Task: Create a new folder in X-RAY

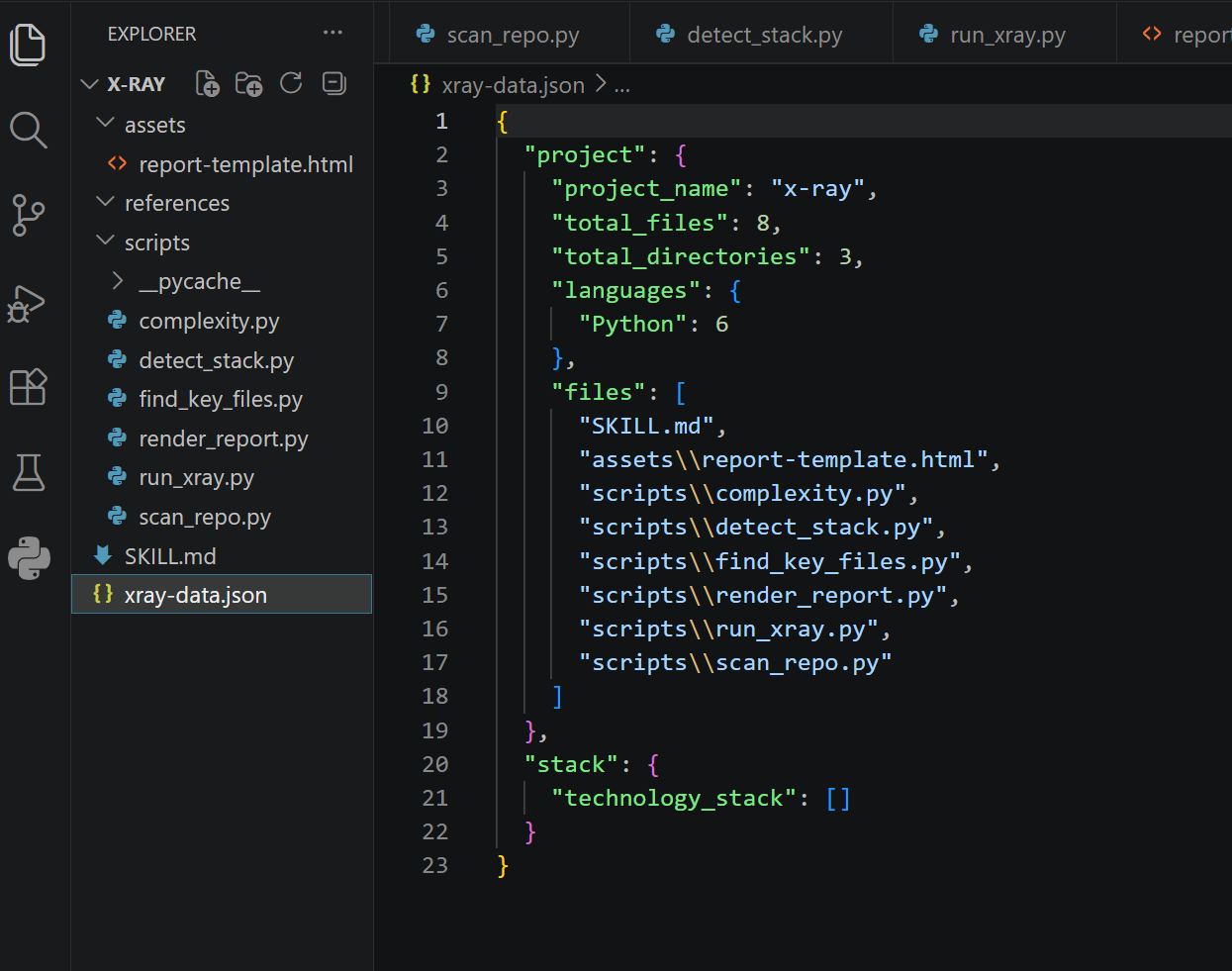Action: click(248, 84)
